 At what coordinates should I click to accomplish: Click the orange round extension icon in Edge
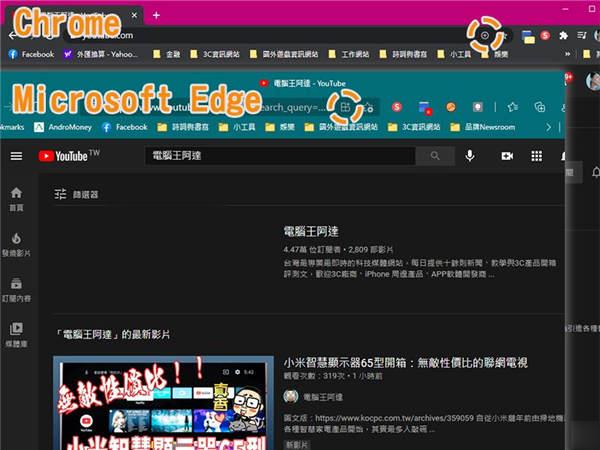(x=451, y=107)
